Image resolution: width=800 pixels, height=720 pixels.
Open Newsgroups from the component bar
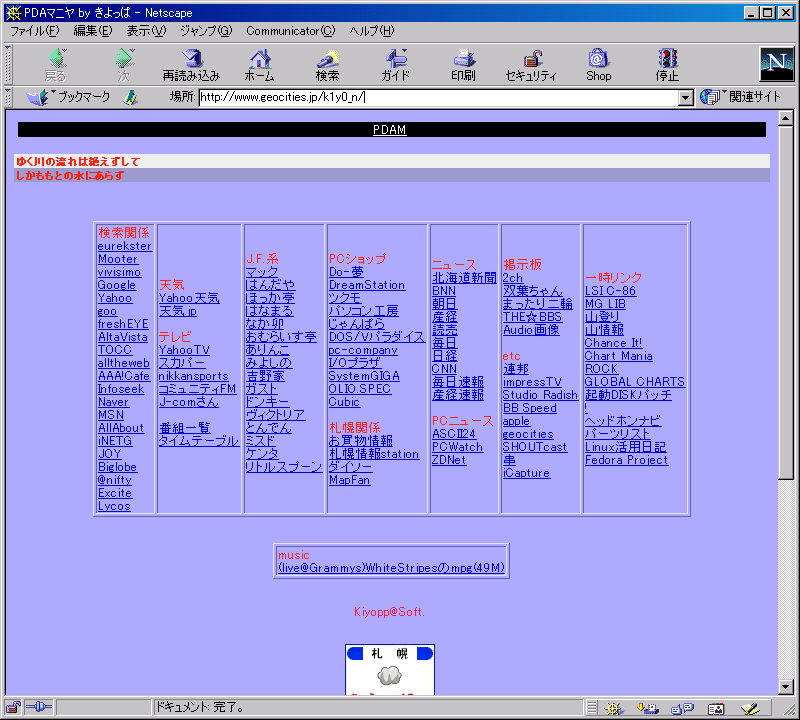point(682,708)
